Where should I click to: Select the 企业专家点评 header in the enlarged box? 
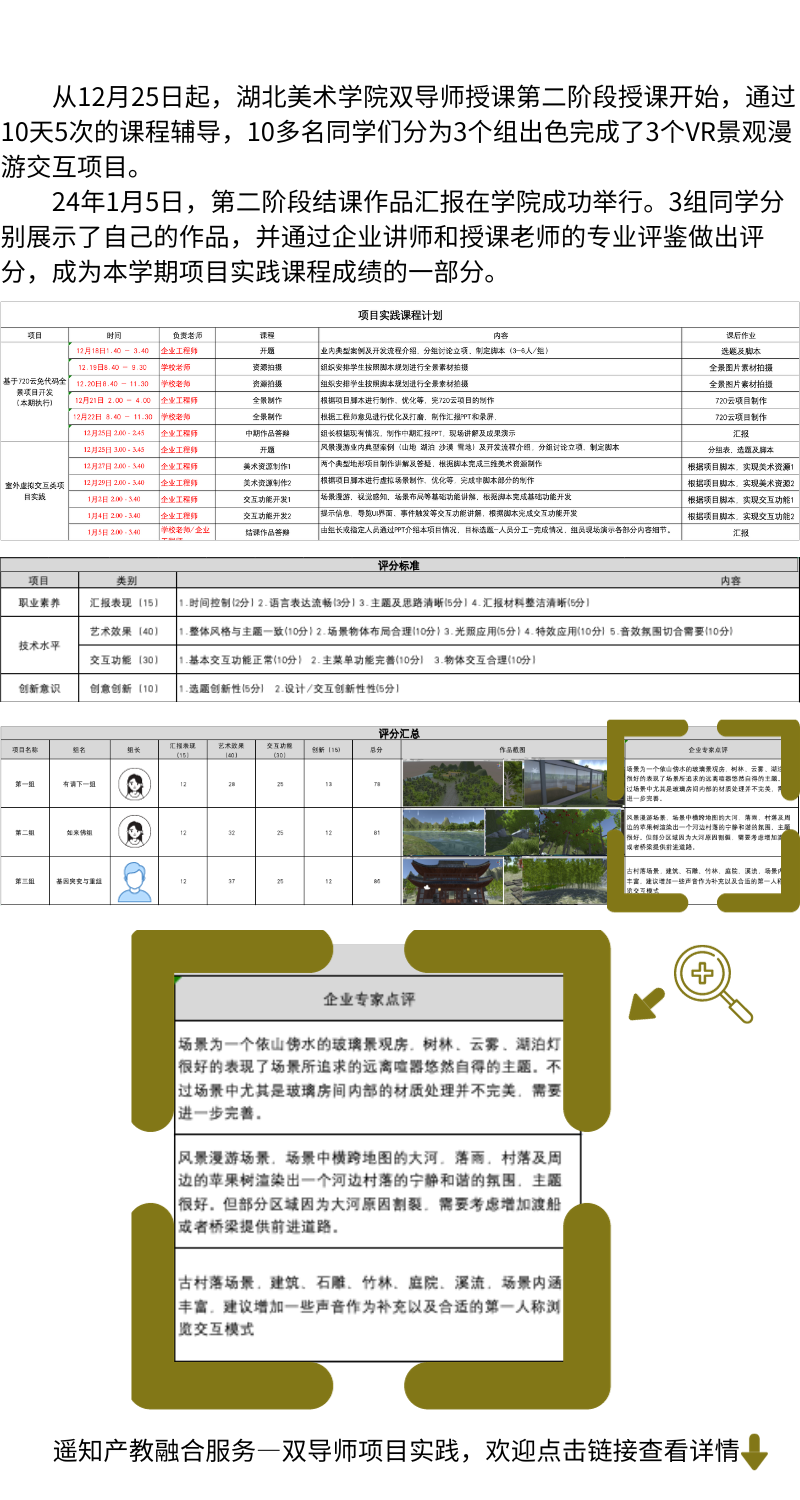(369, 998)
